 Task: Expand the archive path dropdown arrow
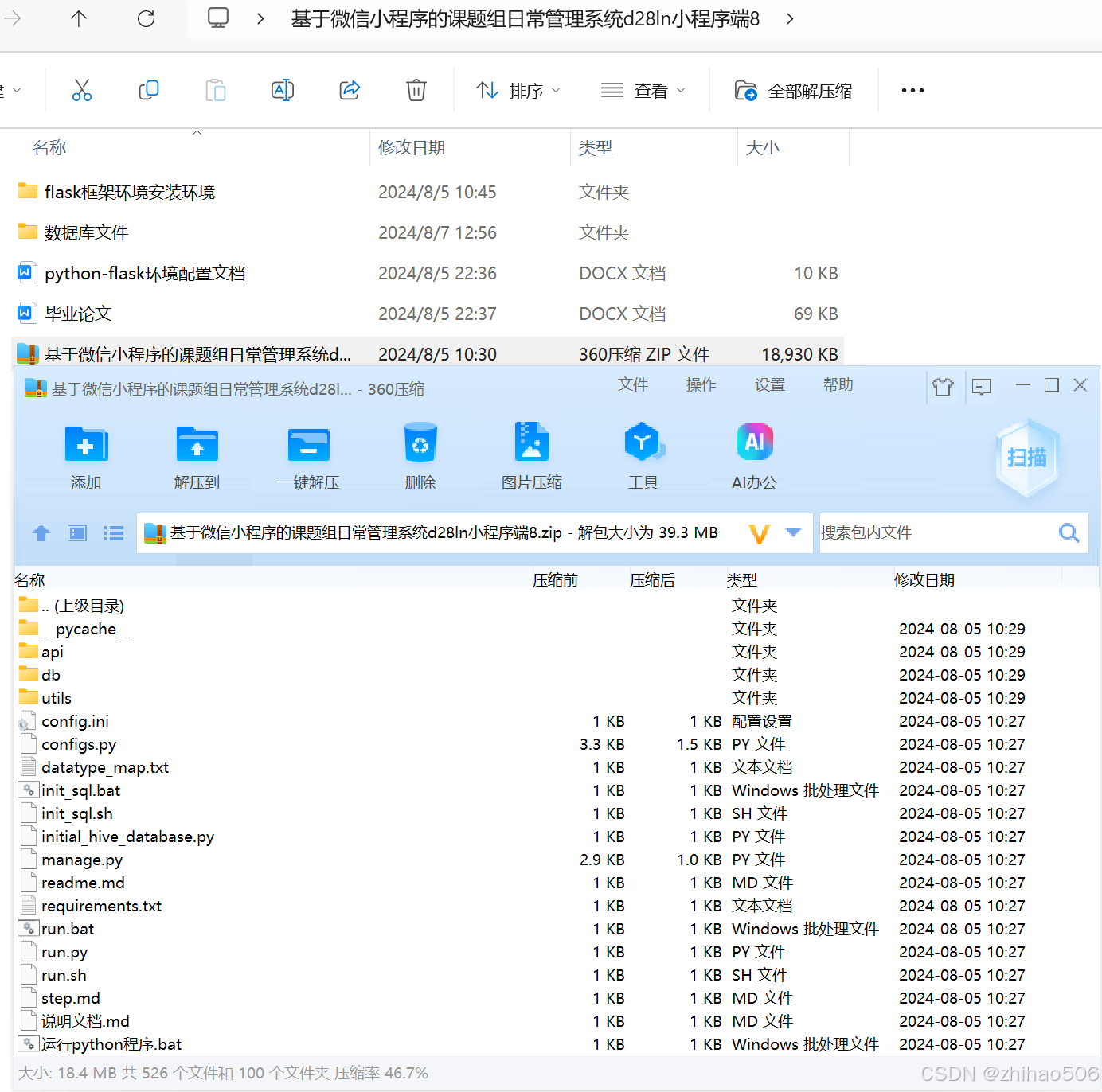tap(793, 532)
